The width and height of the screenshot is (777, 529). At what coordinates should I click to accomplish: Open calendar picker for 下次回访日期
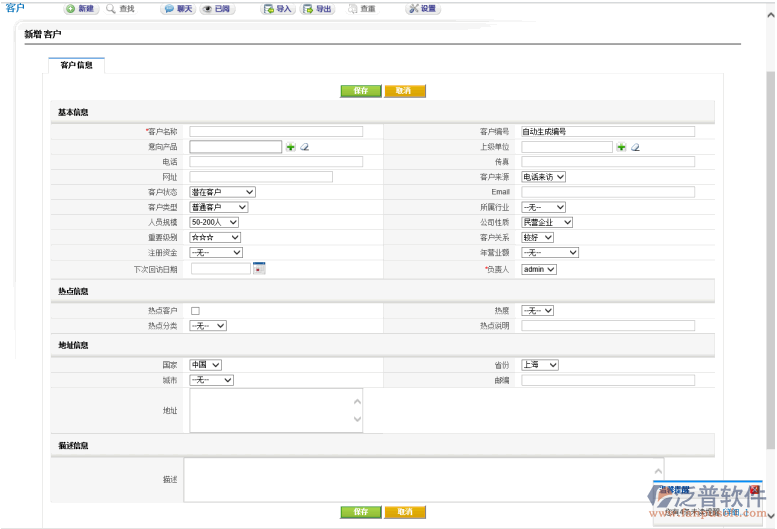[x=259, y=269]
